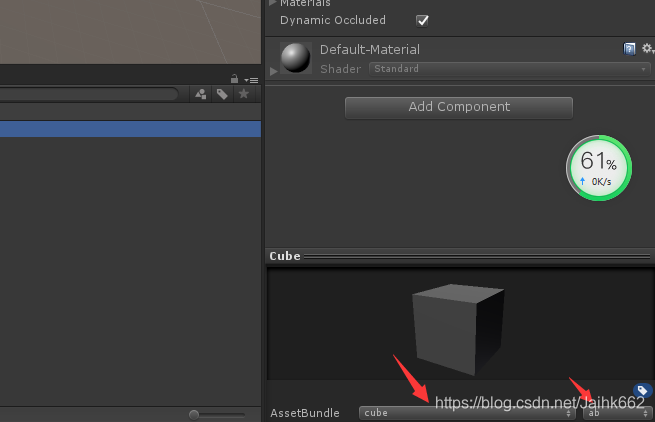Toggle the Dynamic Occluded checkbox
Viewport: 655px width, 422px height.
tap(422, 20)
